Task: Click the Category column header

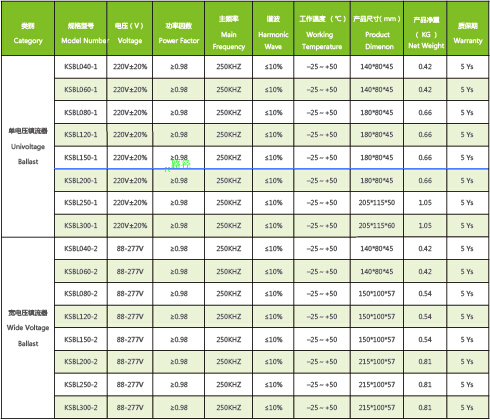Action: click(28, 29)
